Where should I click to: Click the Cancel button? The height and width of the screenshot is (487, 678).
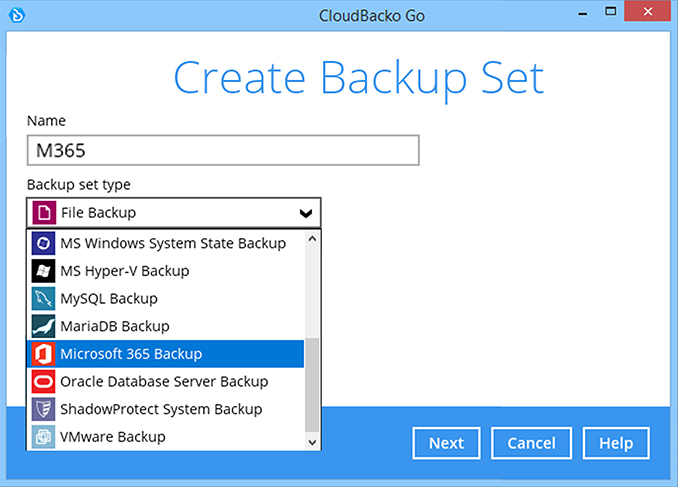coord(531,443)
